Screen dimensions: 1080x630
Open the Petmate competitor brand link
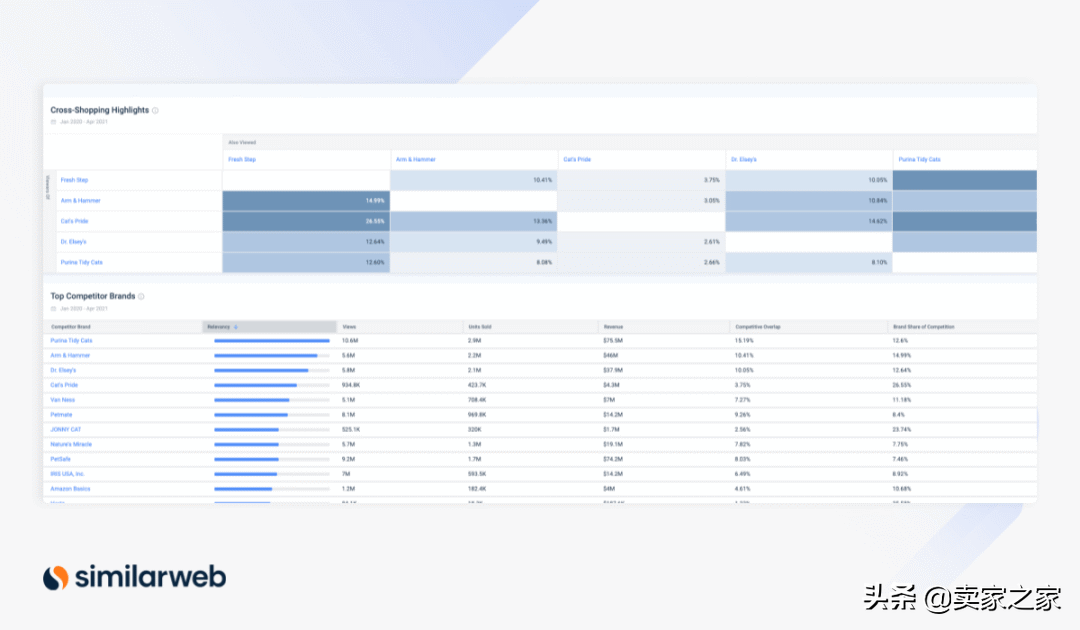pyautogui.click(x=61, y=415)
